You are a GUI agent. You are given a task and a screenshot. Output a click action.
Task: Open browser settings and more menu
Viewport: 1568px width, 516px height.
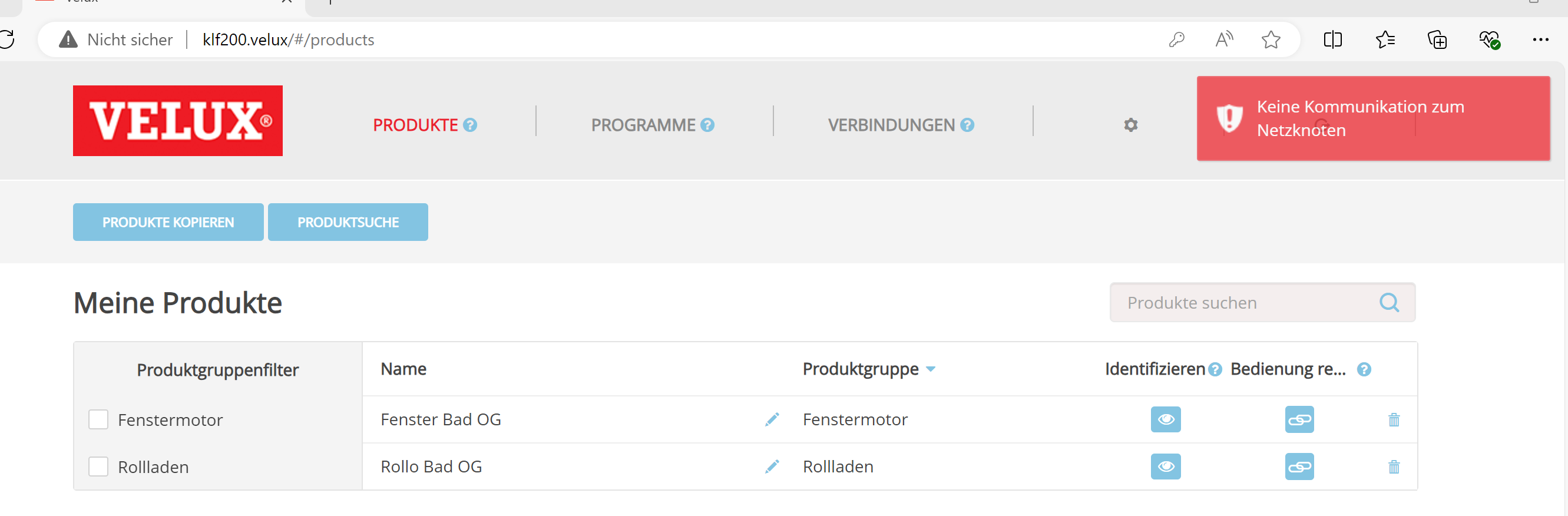pos(1540,40)
